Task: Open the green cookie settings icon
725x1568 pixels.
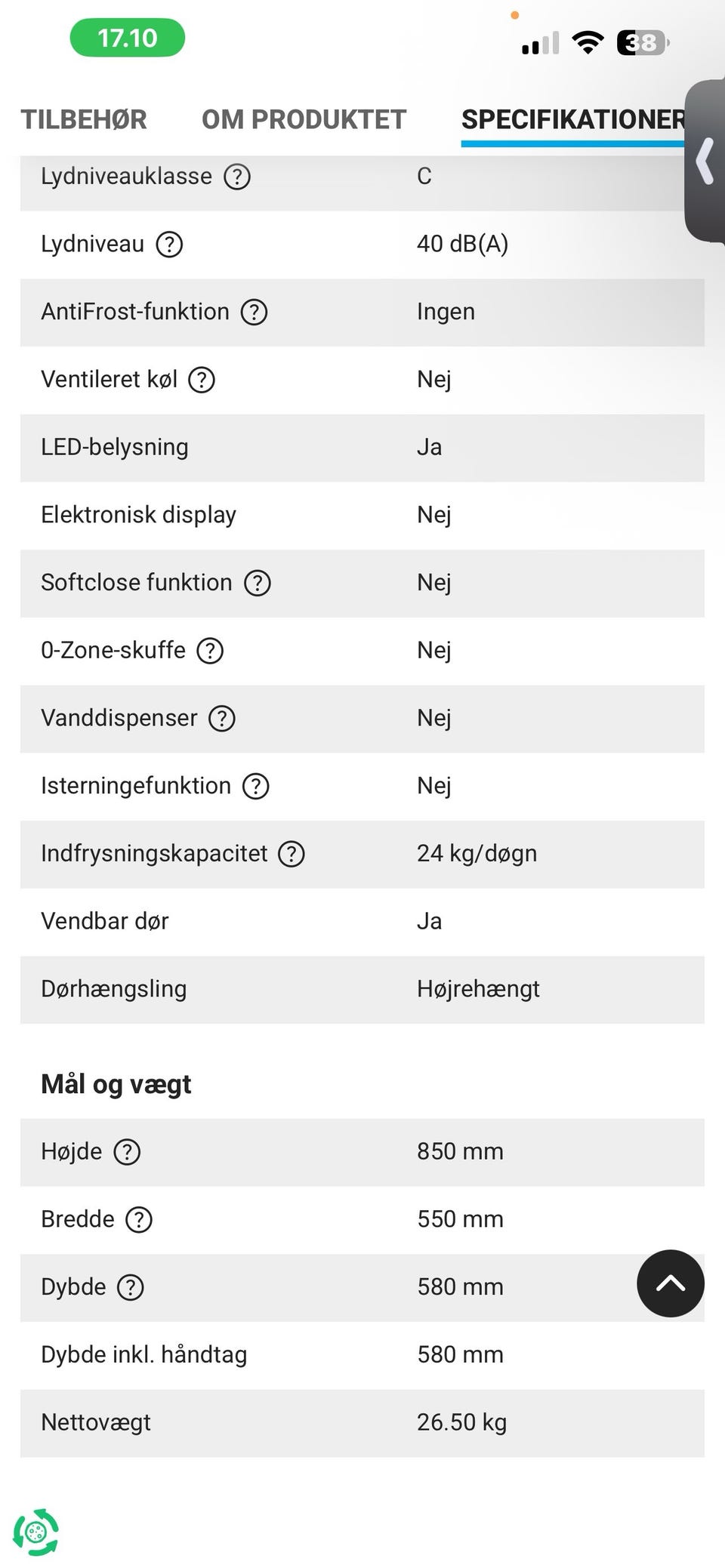Action: coord(35,1532)
